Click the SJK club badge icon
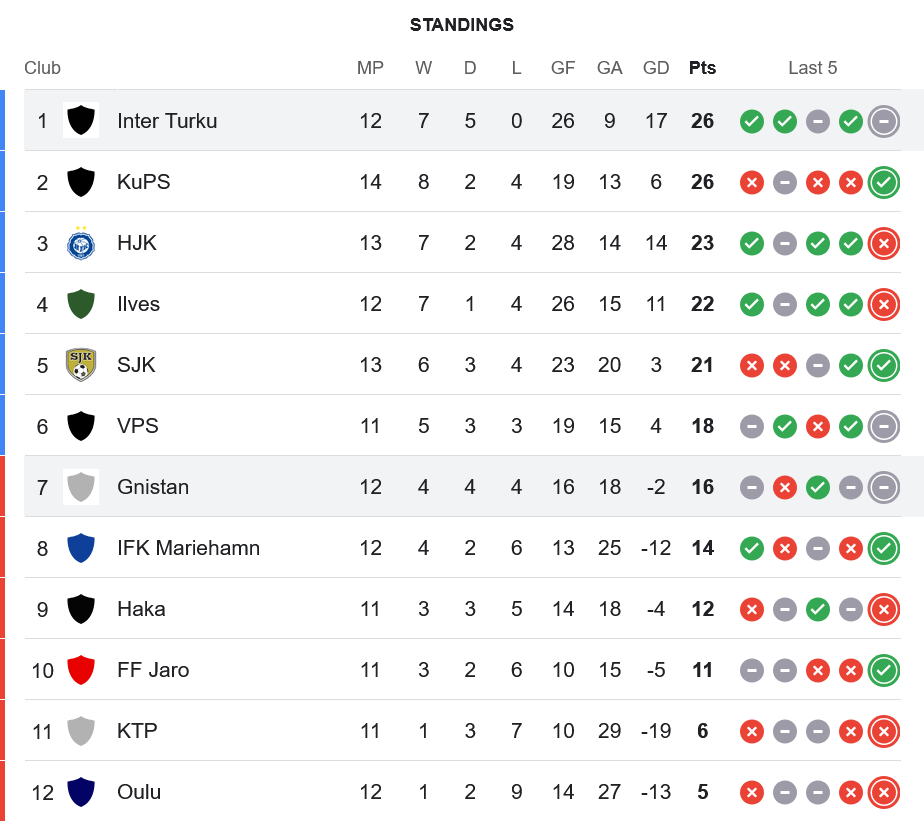924x838 pixels. click(x=80, y=365)
